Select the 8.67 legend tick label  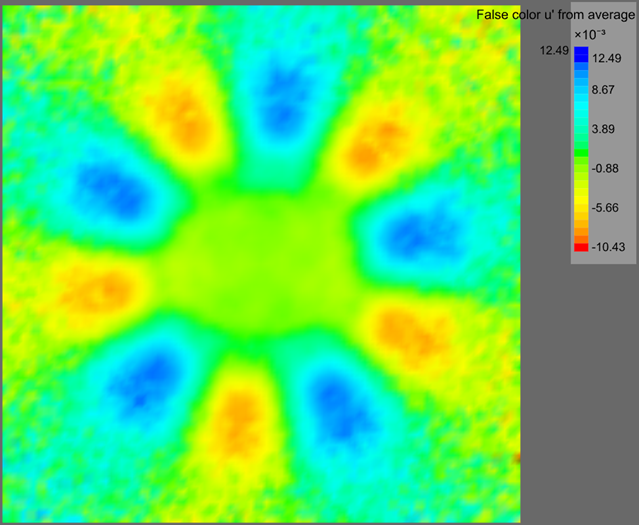click(x=606, y=90)
